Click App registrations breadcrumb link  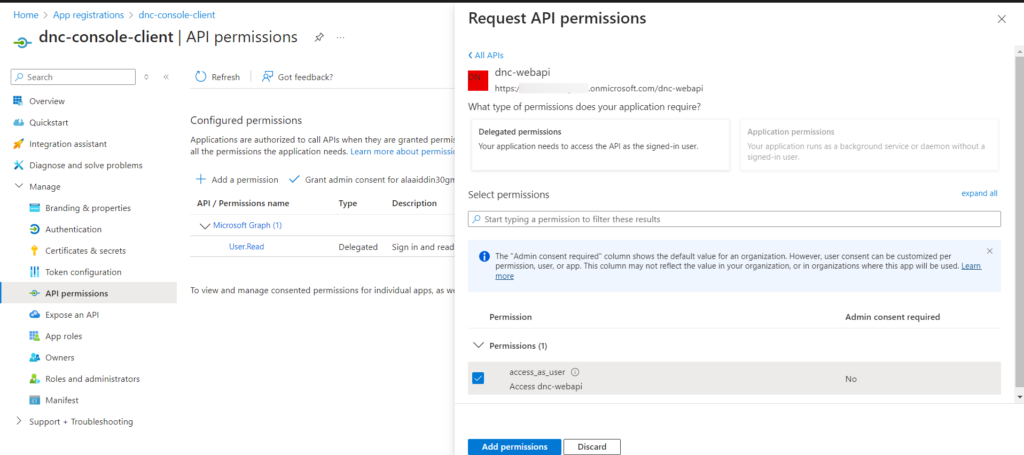tap(88, 14)
